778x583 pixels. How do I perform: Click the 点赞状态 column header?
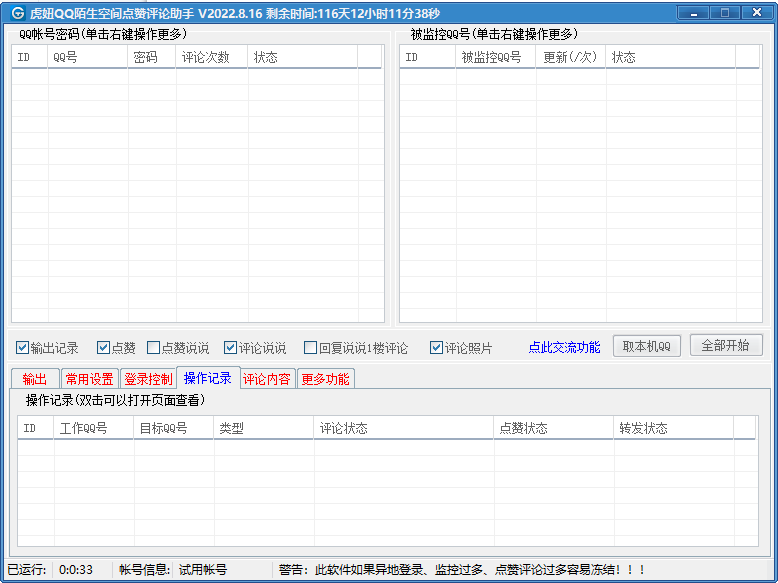click(x=554, y=428)
